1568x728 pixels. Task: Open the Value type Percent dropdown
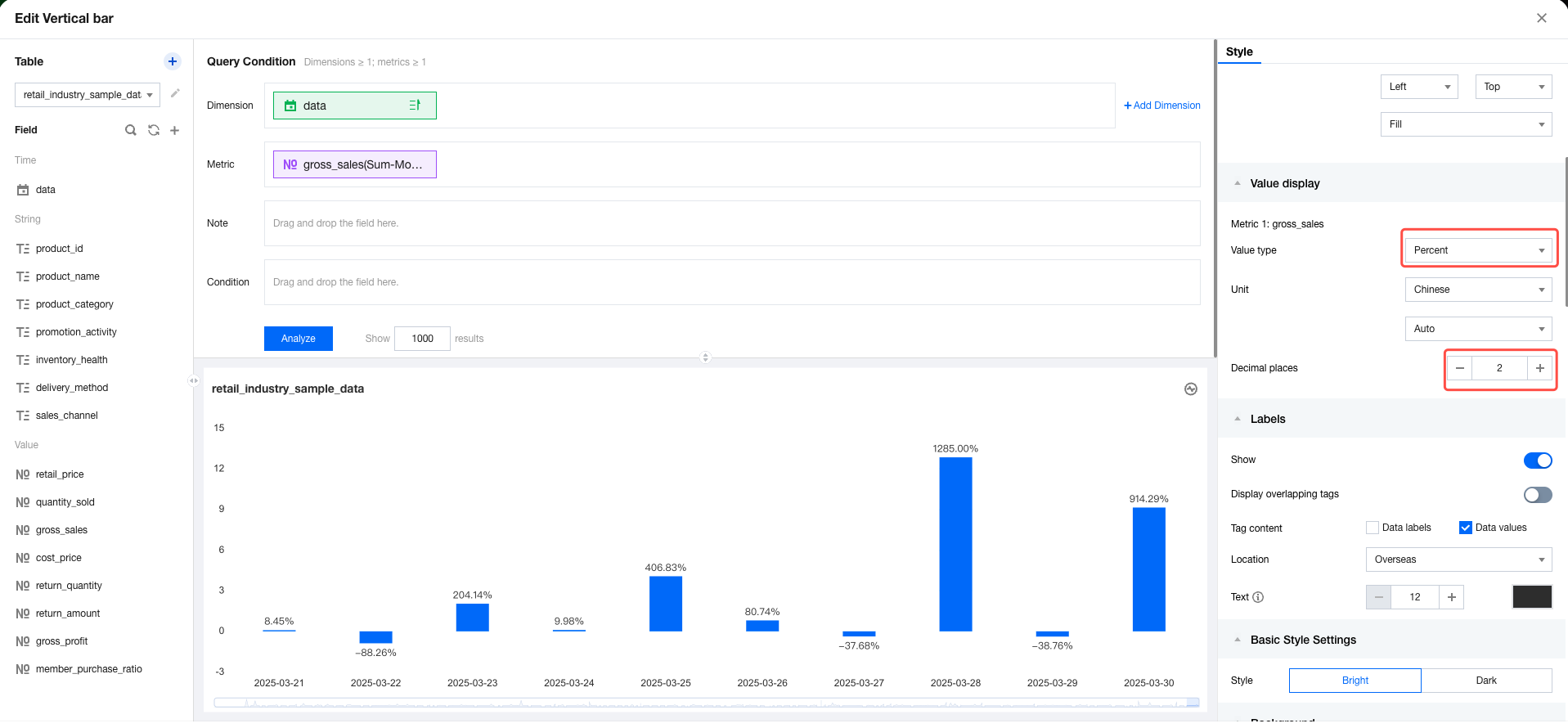[1479, 250]
